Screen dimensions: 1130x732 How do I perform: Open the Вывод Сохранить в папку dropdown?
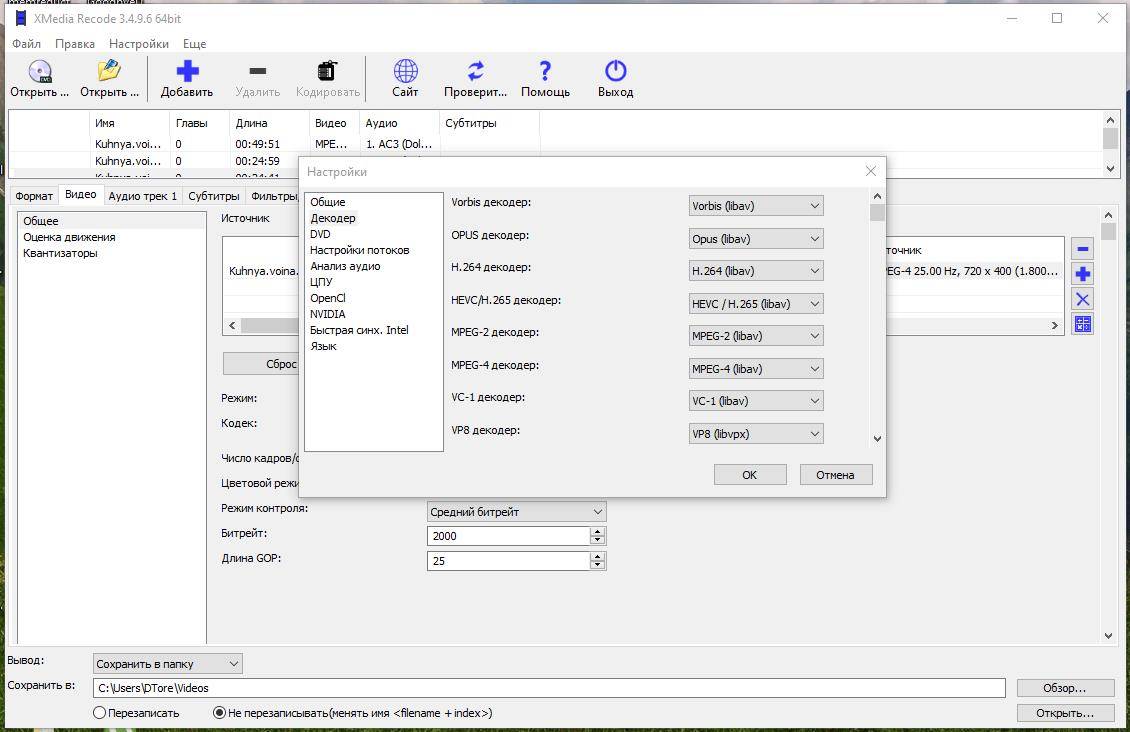tap(168, 664)
